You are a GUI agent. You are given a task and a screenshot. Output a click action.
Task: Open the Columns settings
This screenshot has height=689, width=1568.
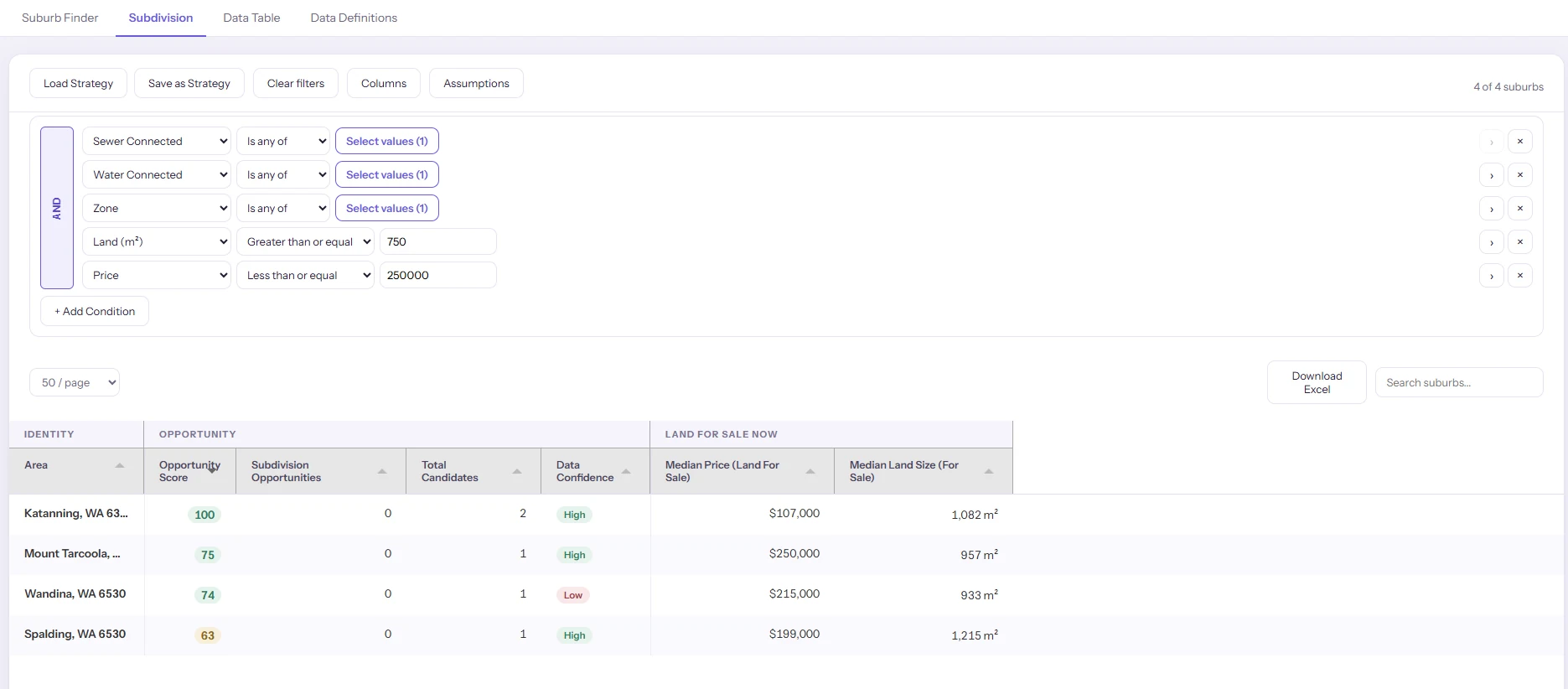tap(384, 83)
